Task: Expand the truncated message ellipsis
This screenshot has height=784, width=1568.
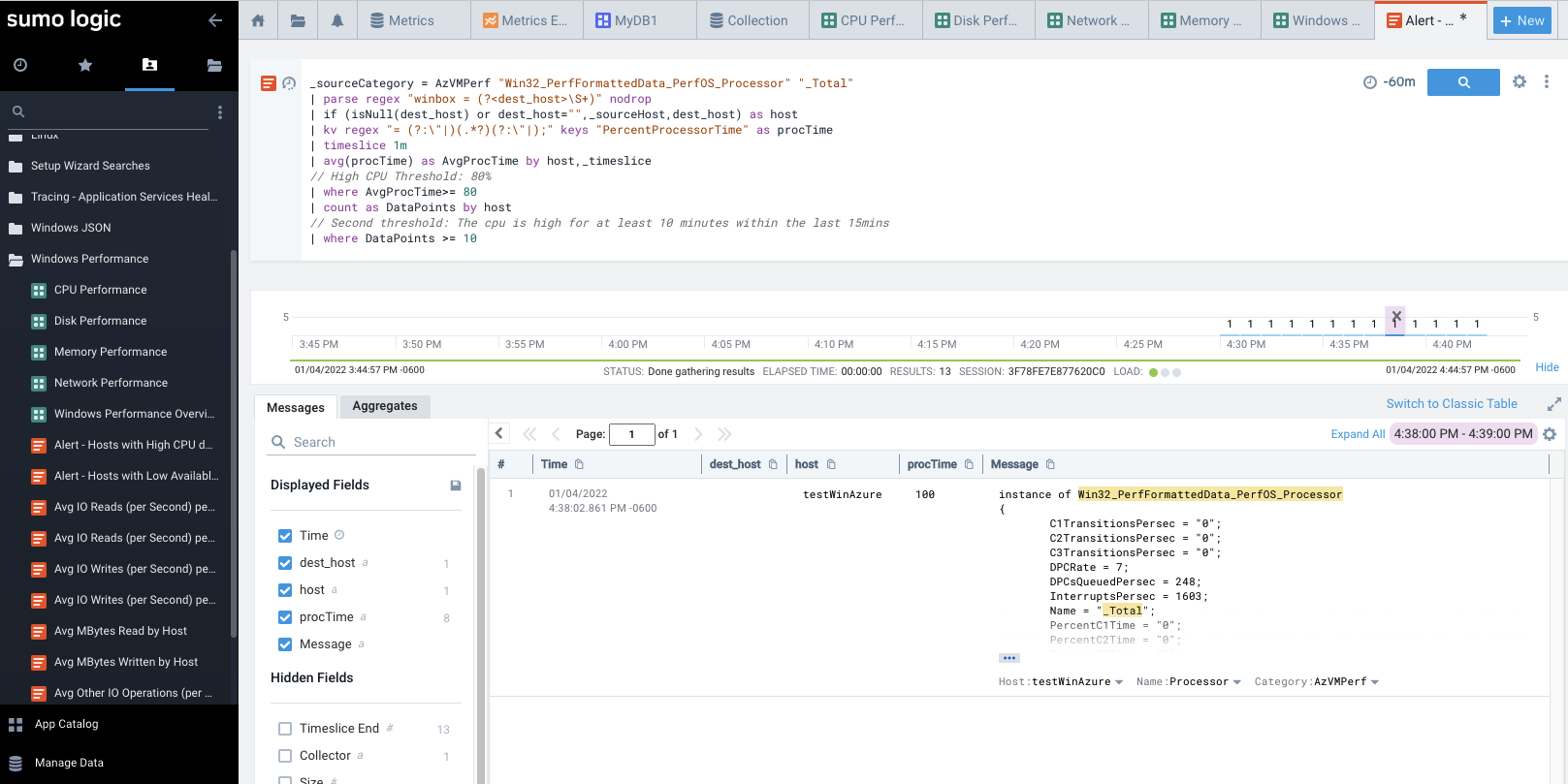Action: point(1009,658)
